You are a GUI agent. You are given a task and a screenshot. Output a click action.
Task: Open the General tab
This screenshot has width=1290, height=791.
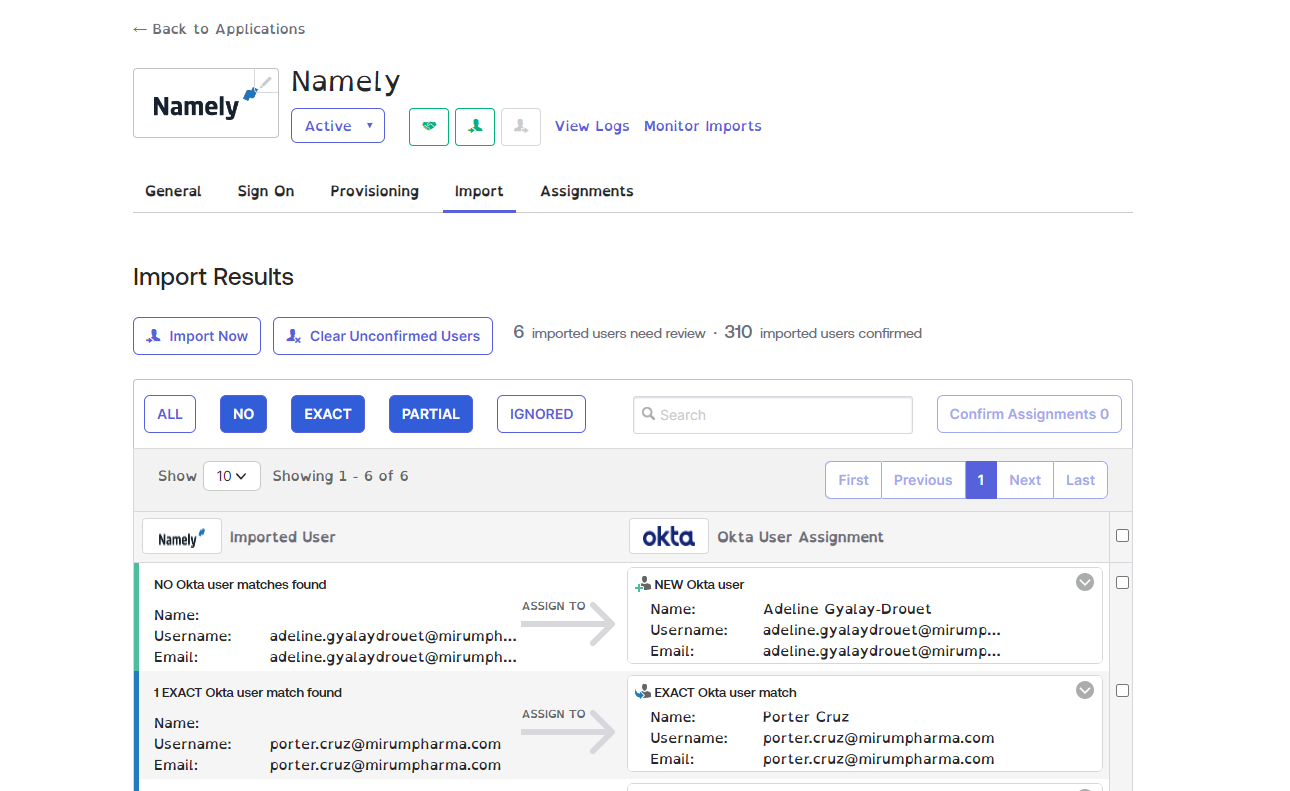173,191
